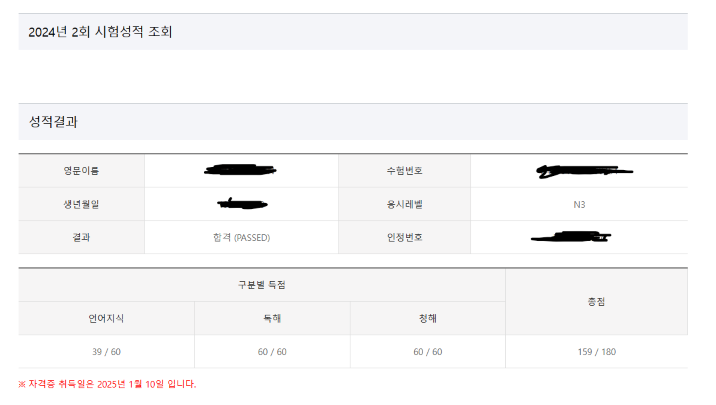Select the 영문이름 label cell
Viewport: 716px width, 405px height.
point(81,171)
